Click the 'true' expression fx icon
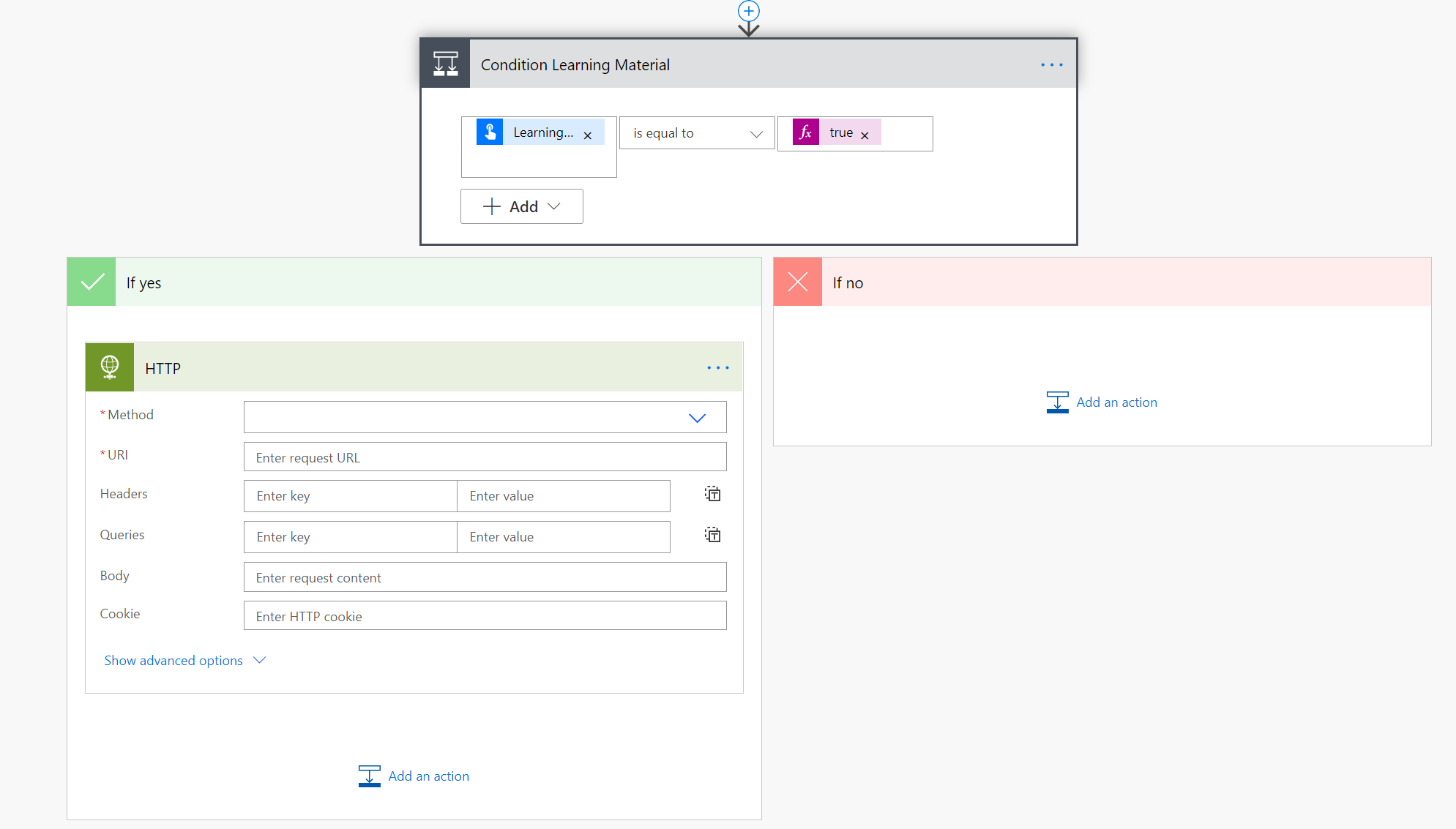The height and width of the screenshot is (829, 1456). (805, 132)
